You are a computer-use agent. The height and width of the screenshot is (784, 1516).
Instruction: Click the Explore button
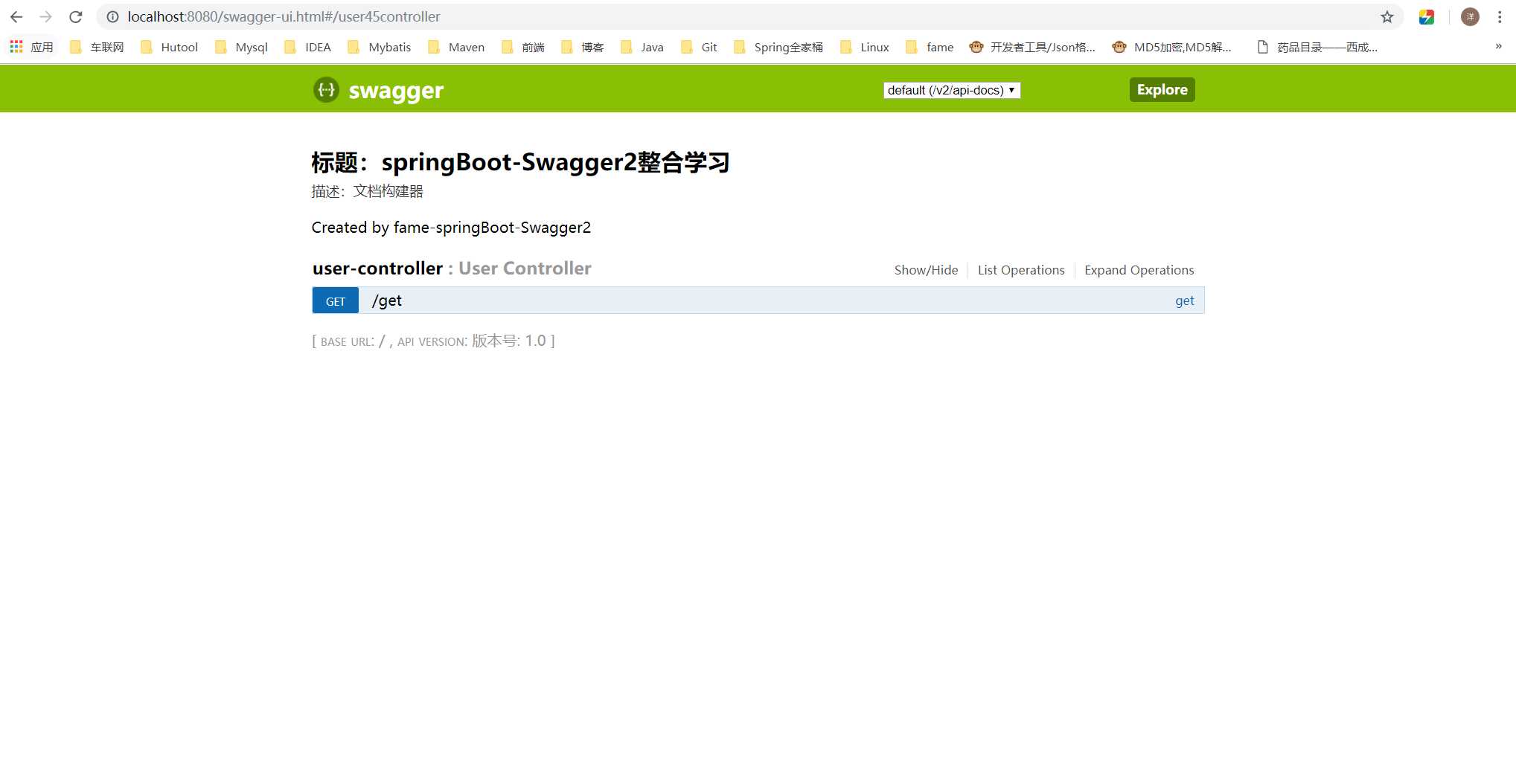1162,89
